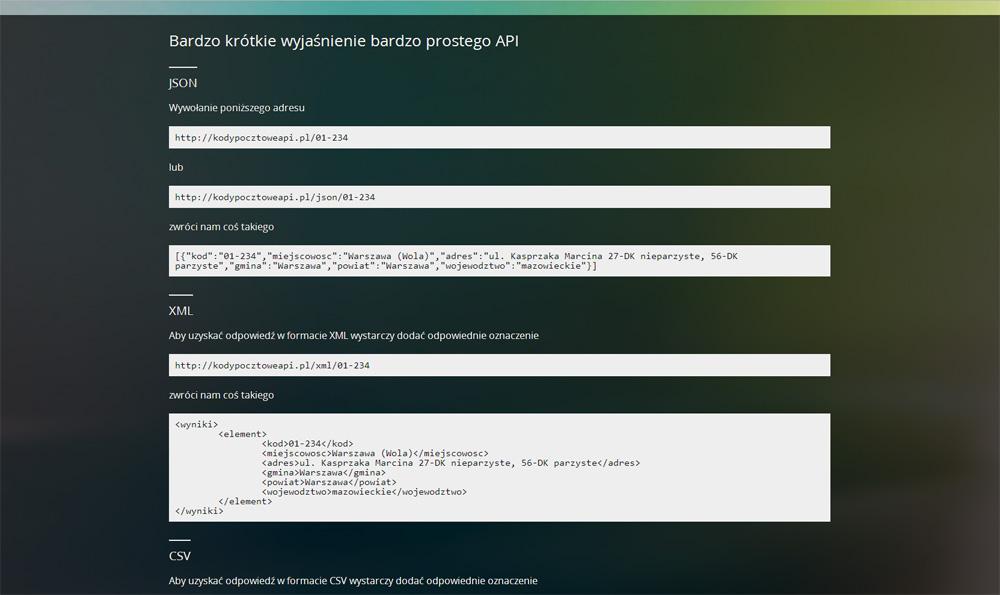Click the first 'zwróci nam coś takiego' text
The image size is (1000, 595).
[221, 226]
